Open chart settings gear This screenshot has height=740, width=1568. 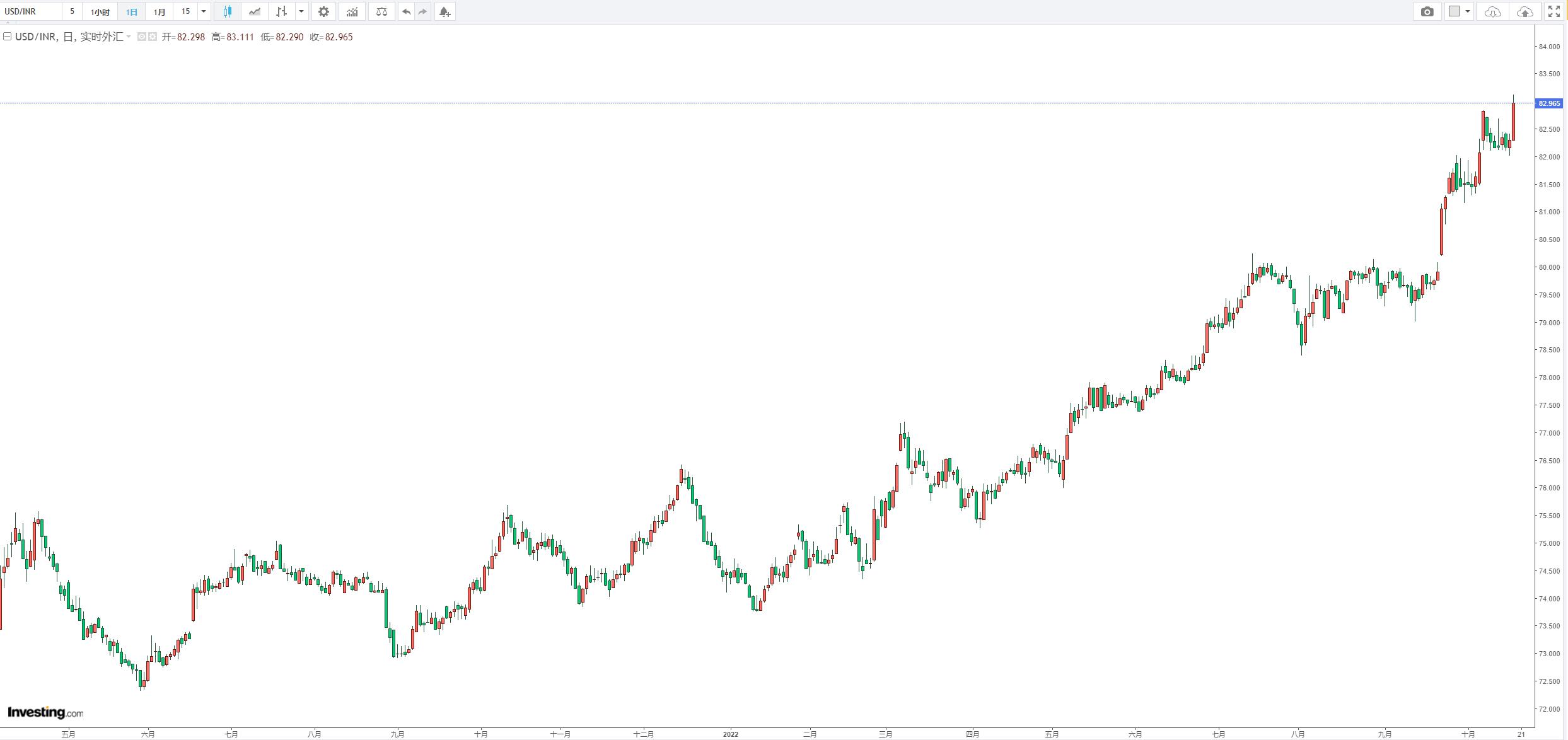pyautogui.click(x=323, y=11)
